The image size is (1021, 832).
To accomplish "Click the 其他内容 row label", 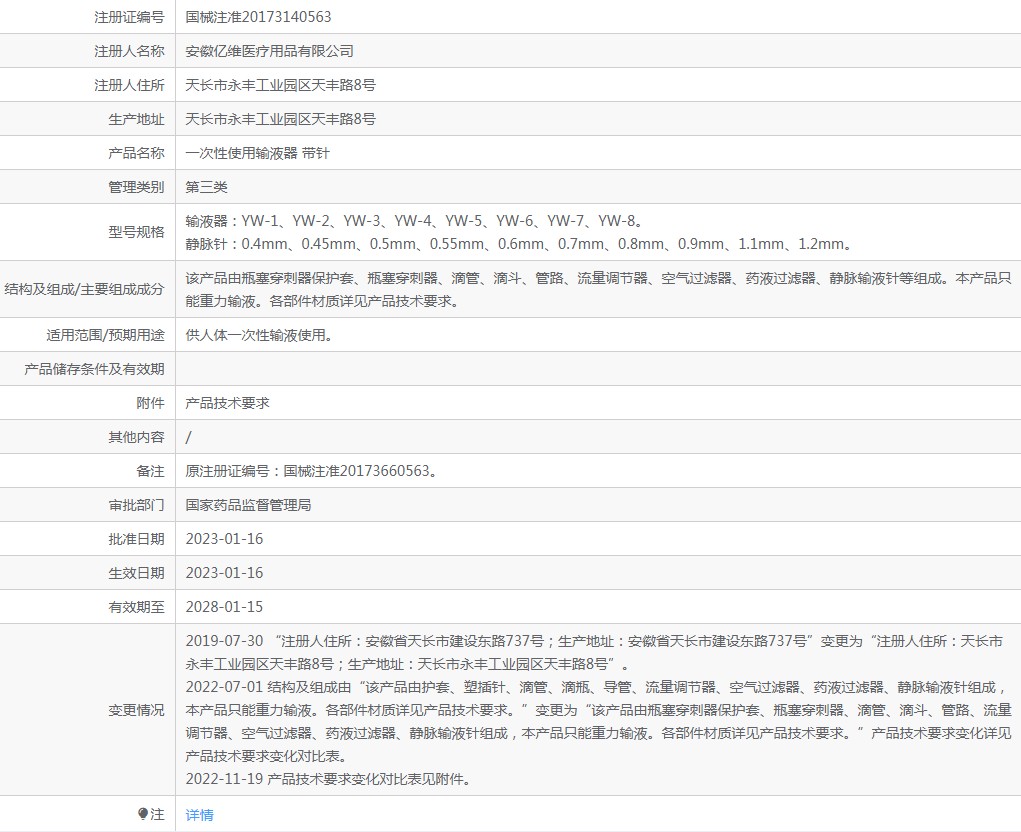I will (136, 437).
